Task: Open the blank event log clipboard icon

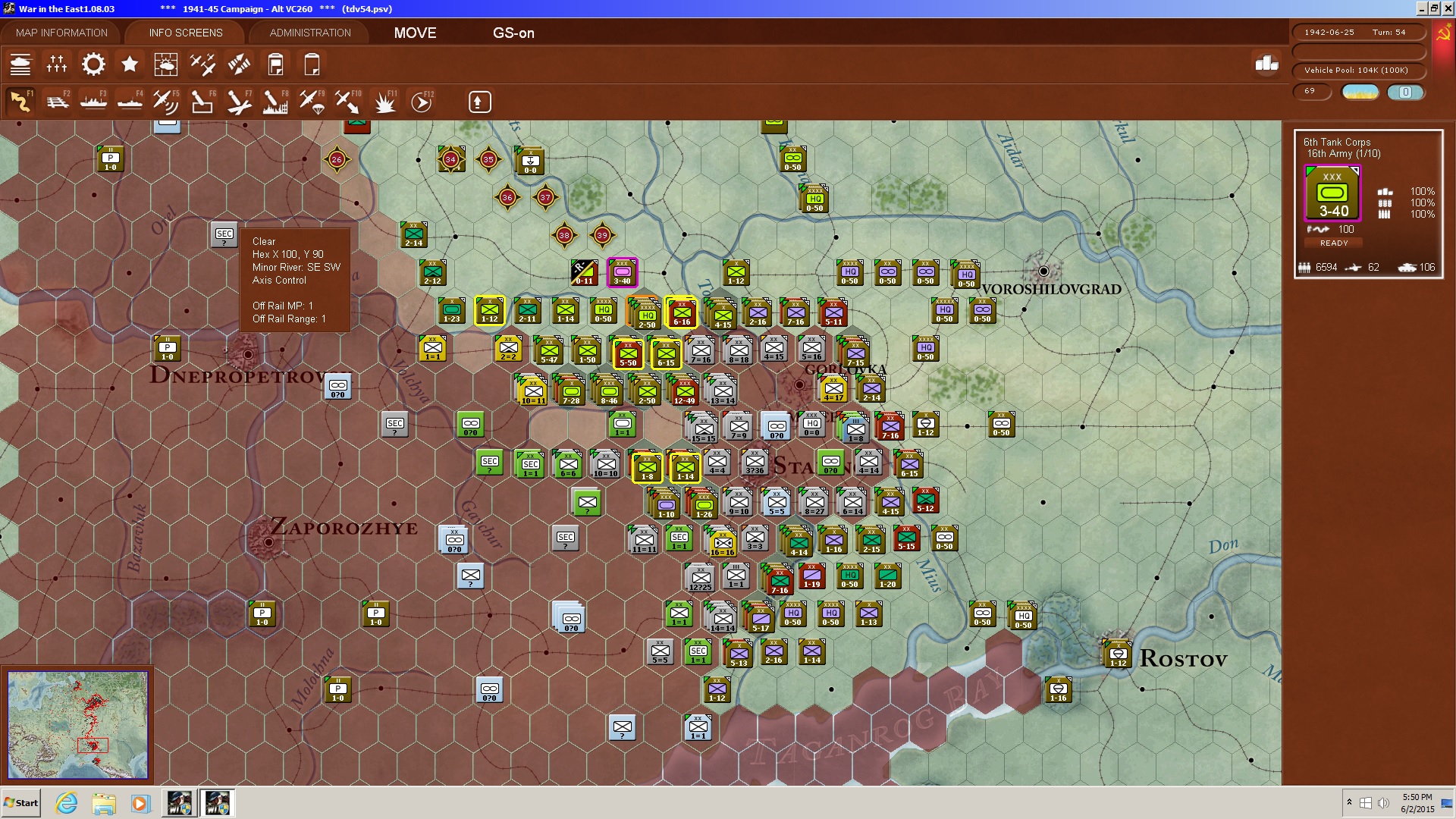Action: click(x=312, y=64)
